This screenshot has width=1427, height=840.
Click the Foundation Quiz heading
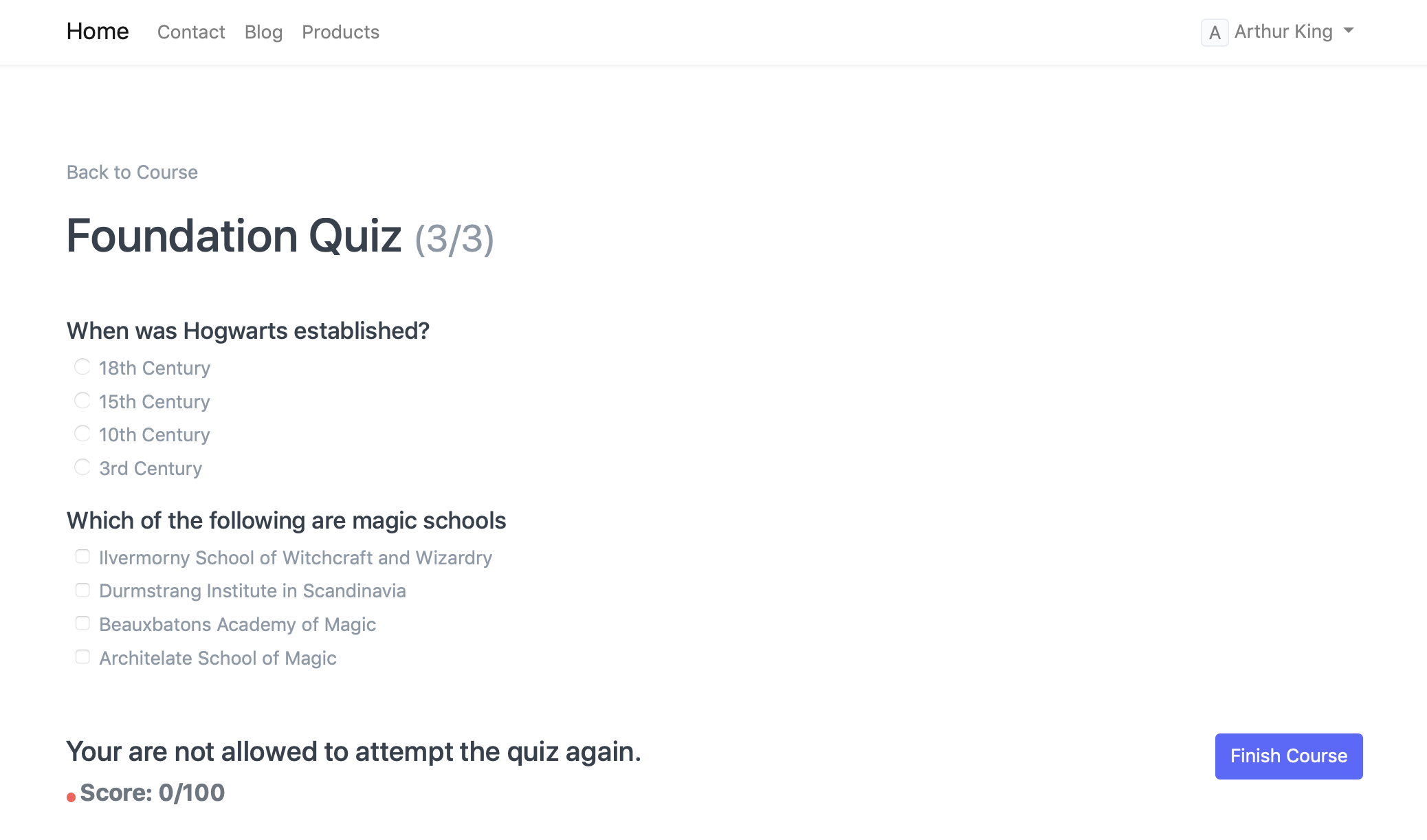[x=234, y=236]
